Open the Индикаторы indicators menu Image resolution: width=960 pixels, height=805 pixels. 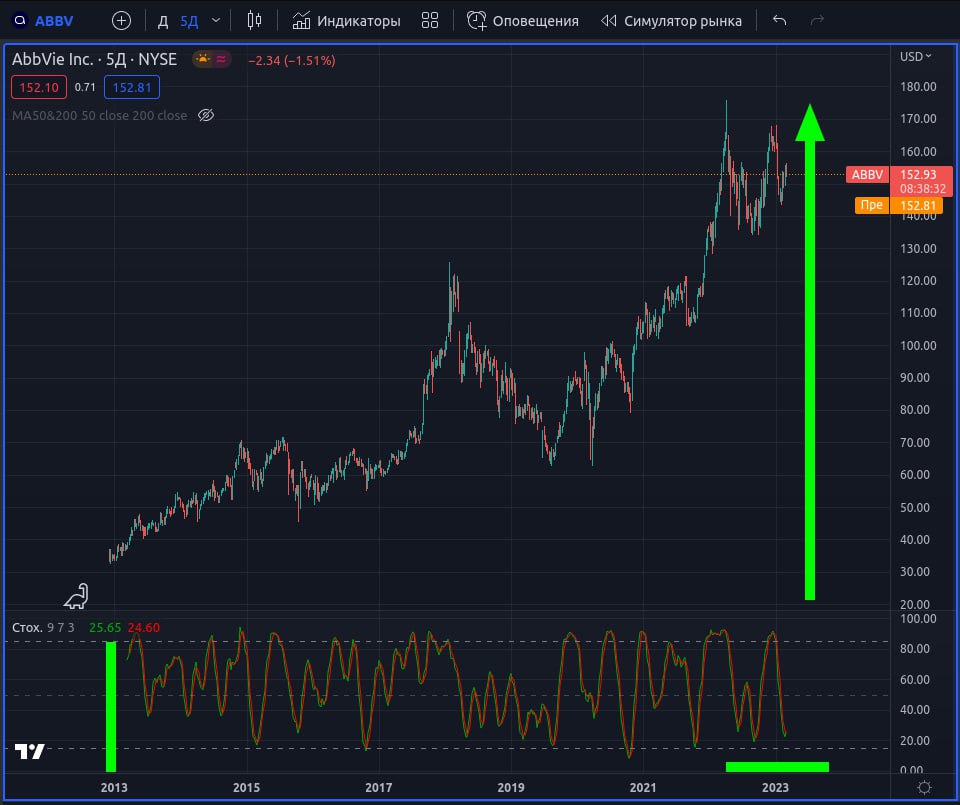346,21
